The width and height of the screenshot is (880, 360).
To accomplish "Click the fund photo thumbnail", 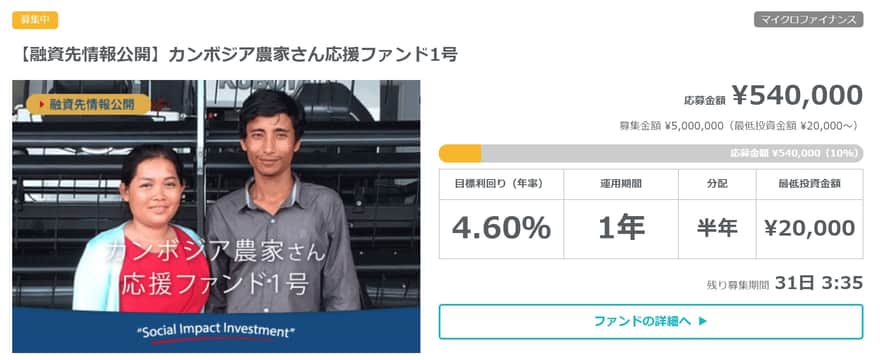I will (x=216, y=216).
